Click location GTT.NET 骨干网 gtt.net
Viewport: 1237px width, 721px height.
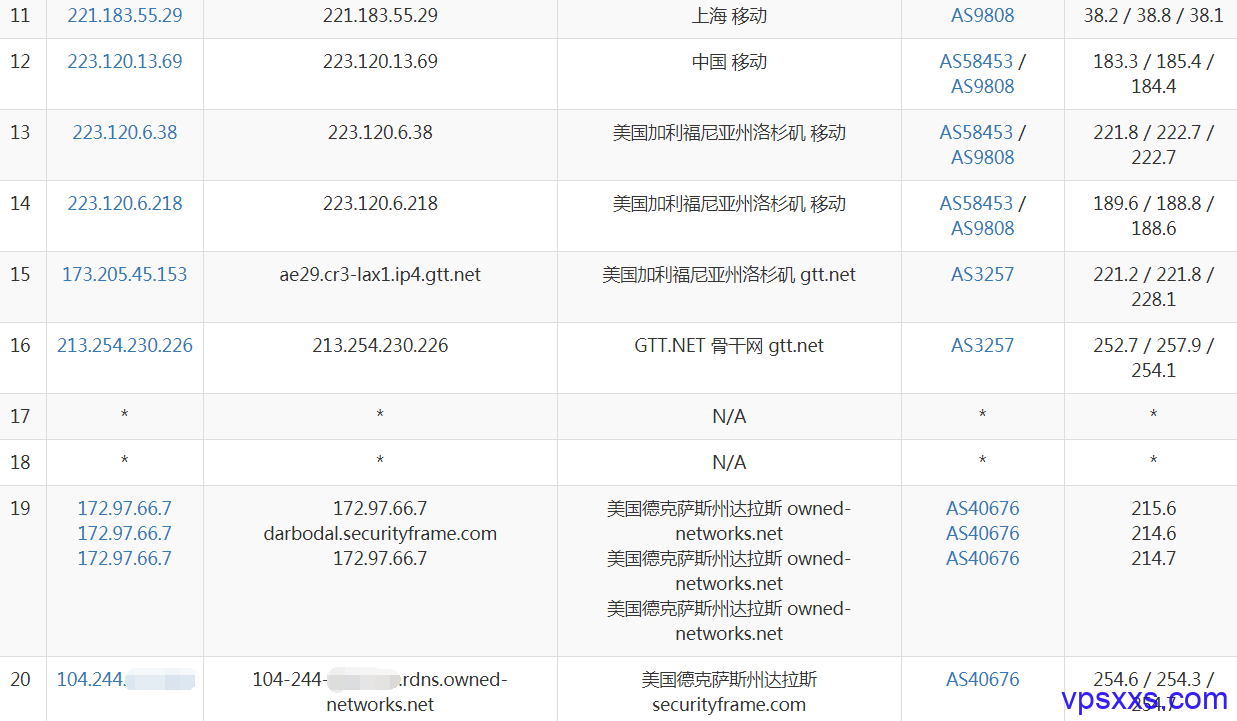click(x=729, y=345)
